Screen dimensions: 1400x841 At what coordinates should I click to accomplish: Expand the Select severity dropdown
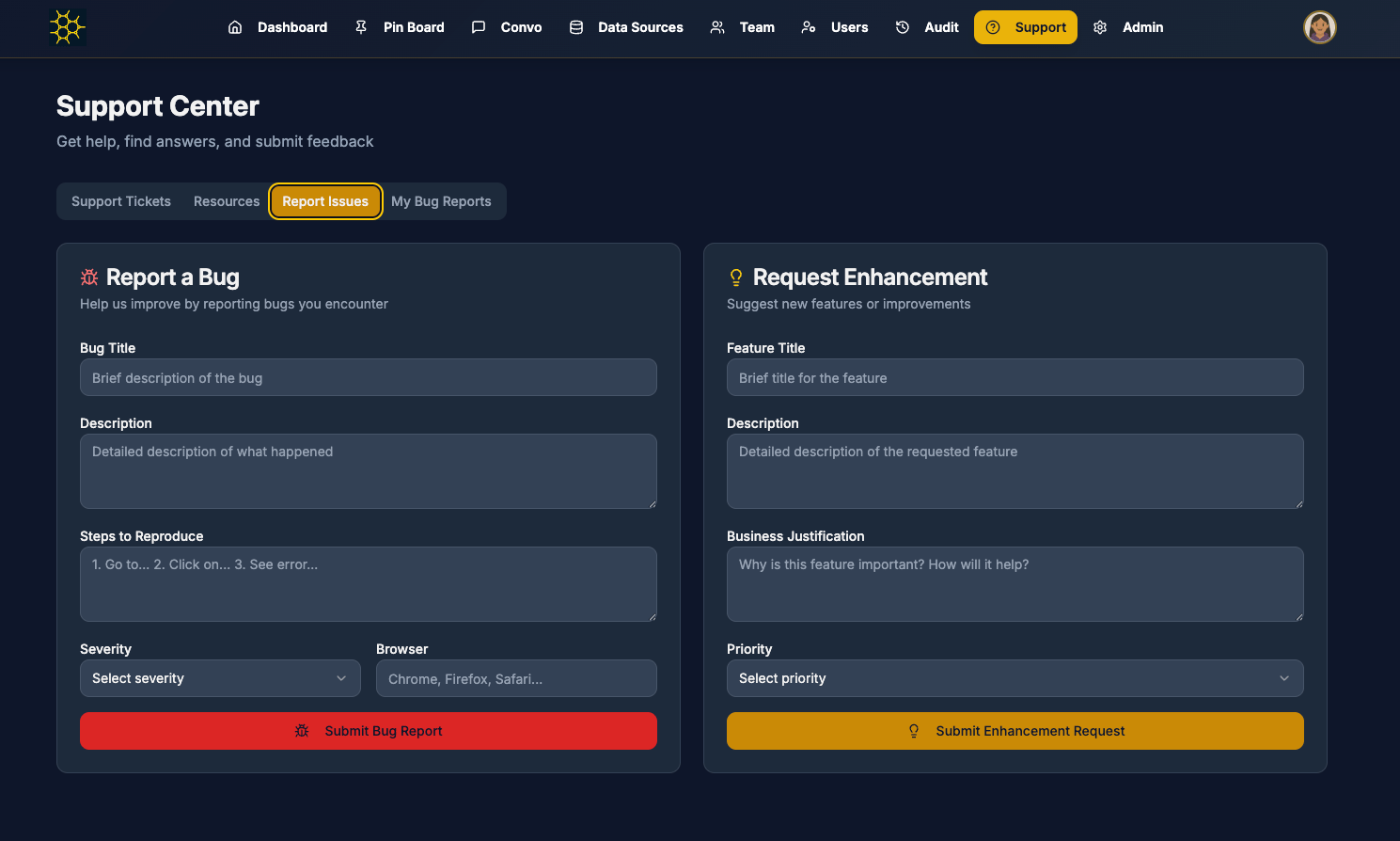(x=220, y=678)
